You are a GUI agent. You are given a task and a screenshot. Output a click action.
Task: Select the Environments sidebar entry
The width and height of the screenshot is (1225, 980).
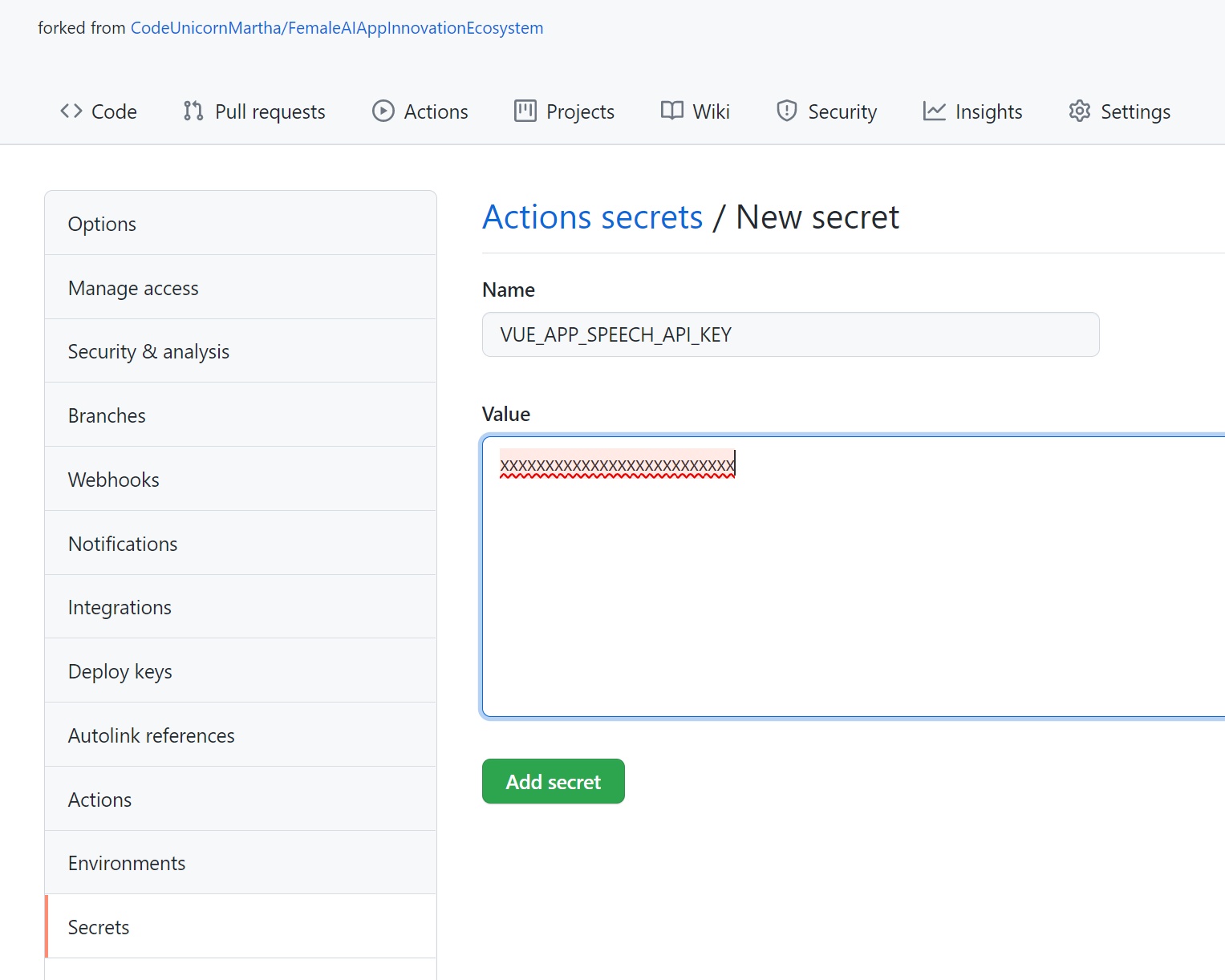click(x=126, y=863)
